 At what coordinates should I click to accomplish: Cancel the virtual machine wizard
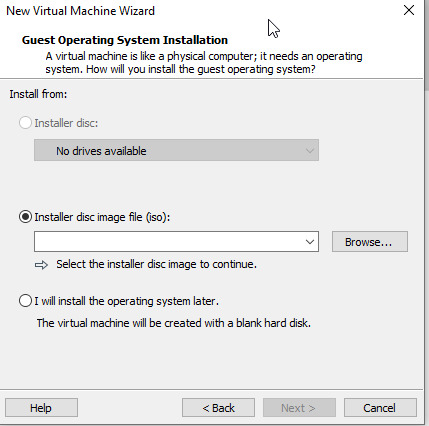380,408
